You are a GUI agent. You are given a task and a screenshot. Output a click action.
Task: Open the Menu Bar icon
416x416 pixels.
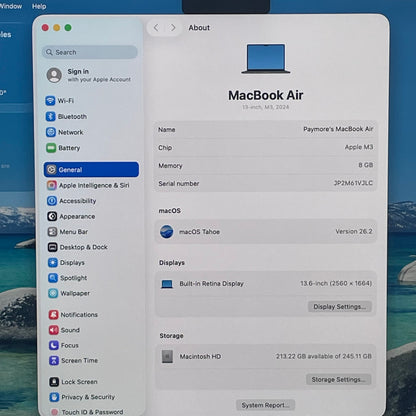coord(52,232)
